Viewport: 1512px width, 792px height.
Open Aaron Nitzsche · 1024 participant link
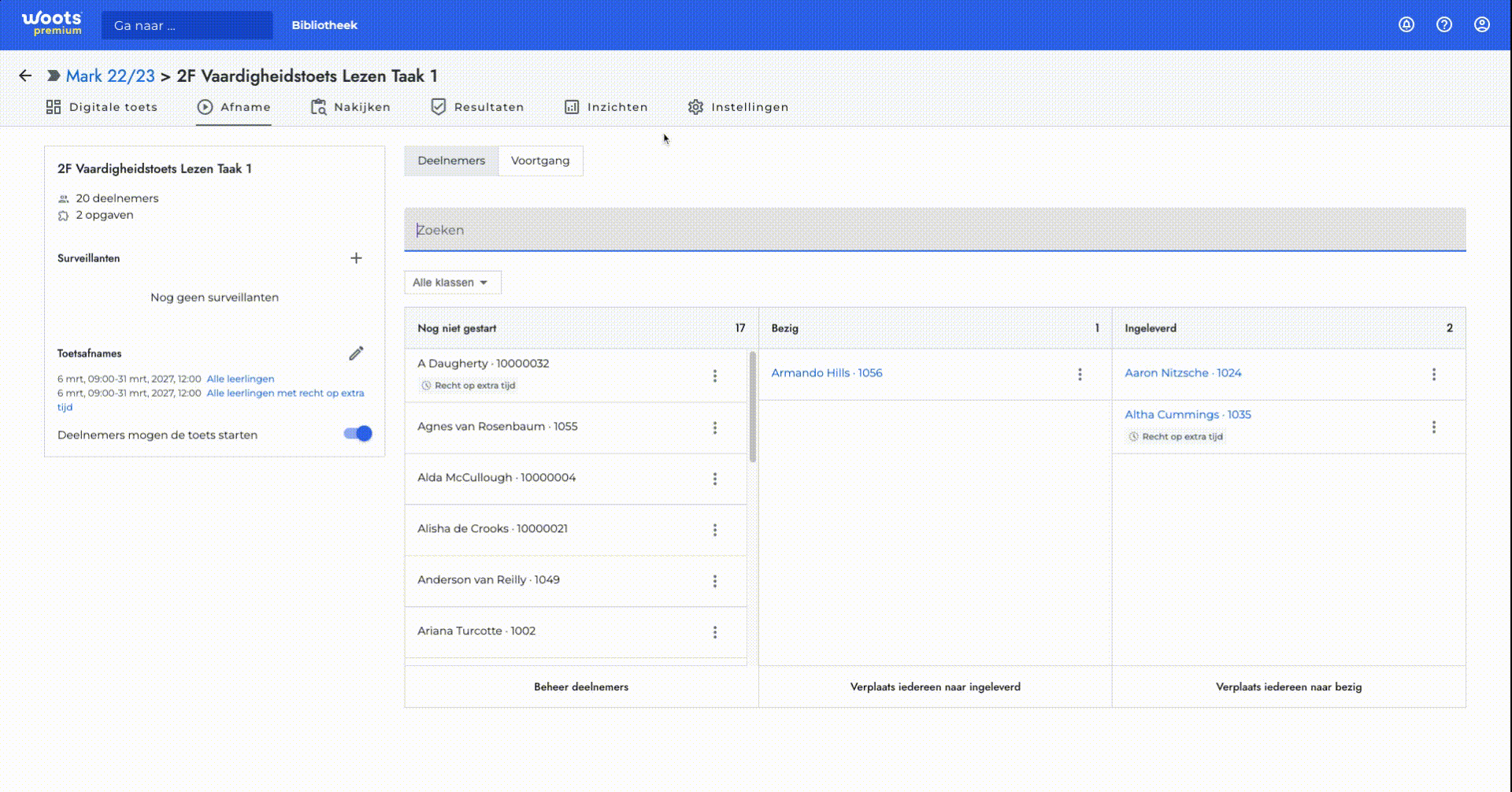click(x=1183, y=373)
